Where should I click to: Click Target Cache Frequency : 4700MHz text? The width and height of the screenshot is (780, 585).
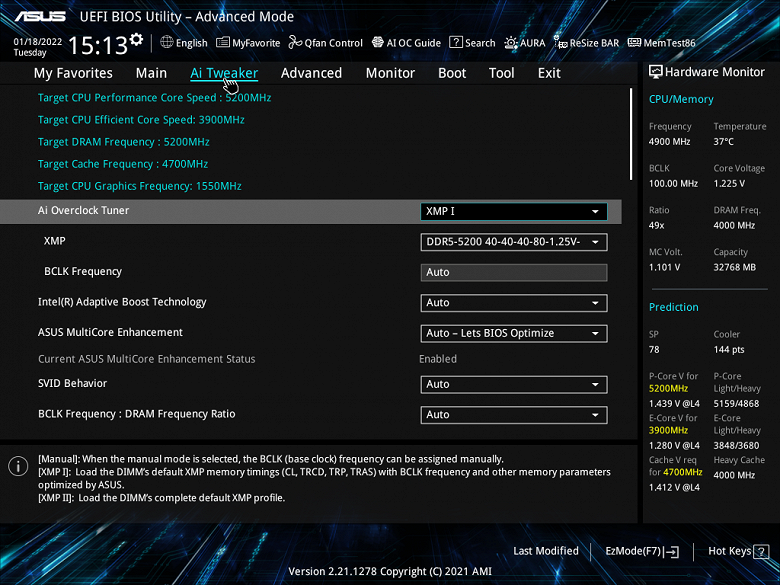point(123,164)
